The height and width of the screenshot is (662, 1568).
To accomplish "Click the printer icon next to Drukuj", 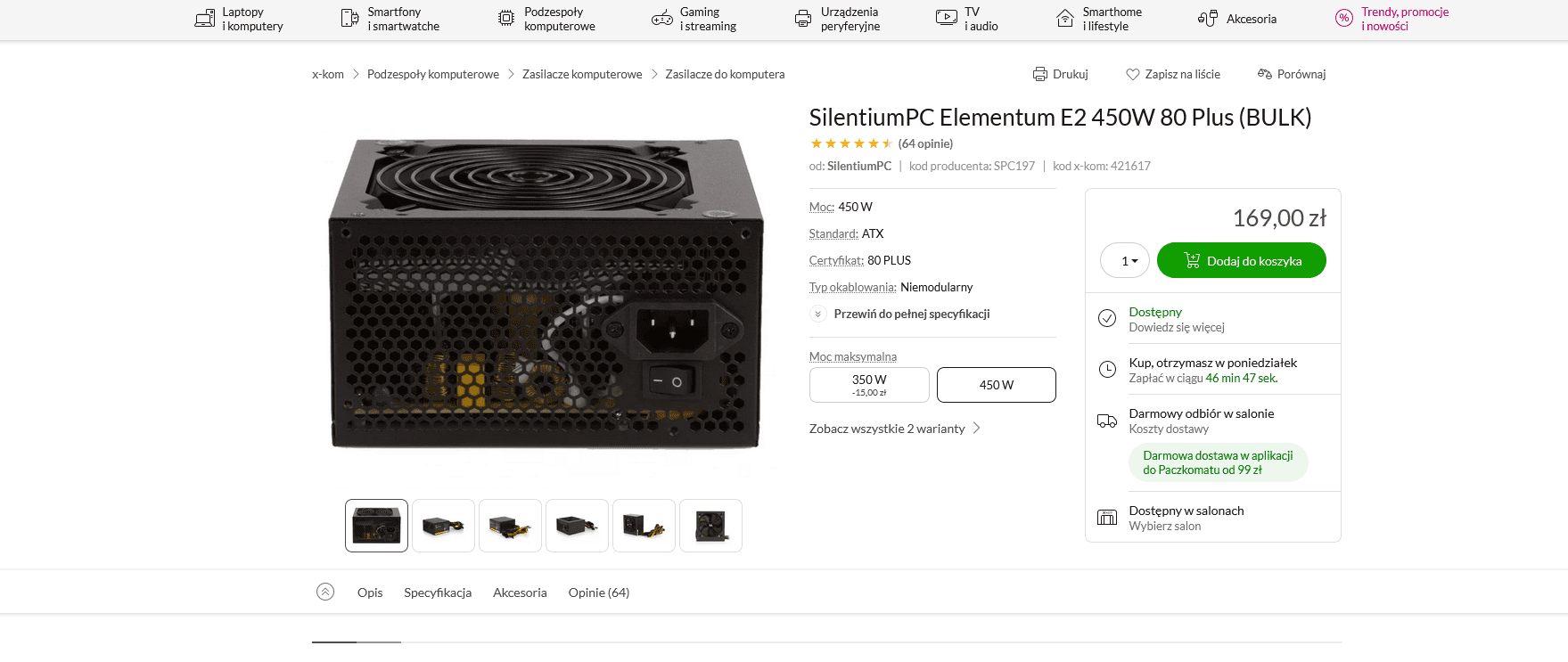I will [x=1039, y=74].
